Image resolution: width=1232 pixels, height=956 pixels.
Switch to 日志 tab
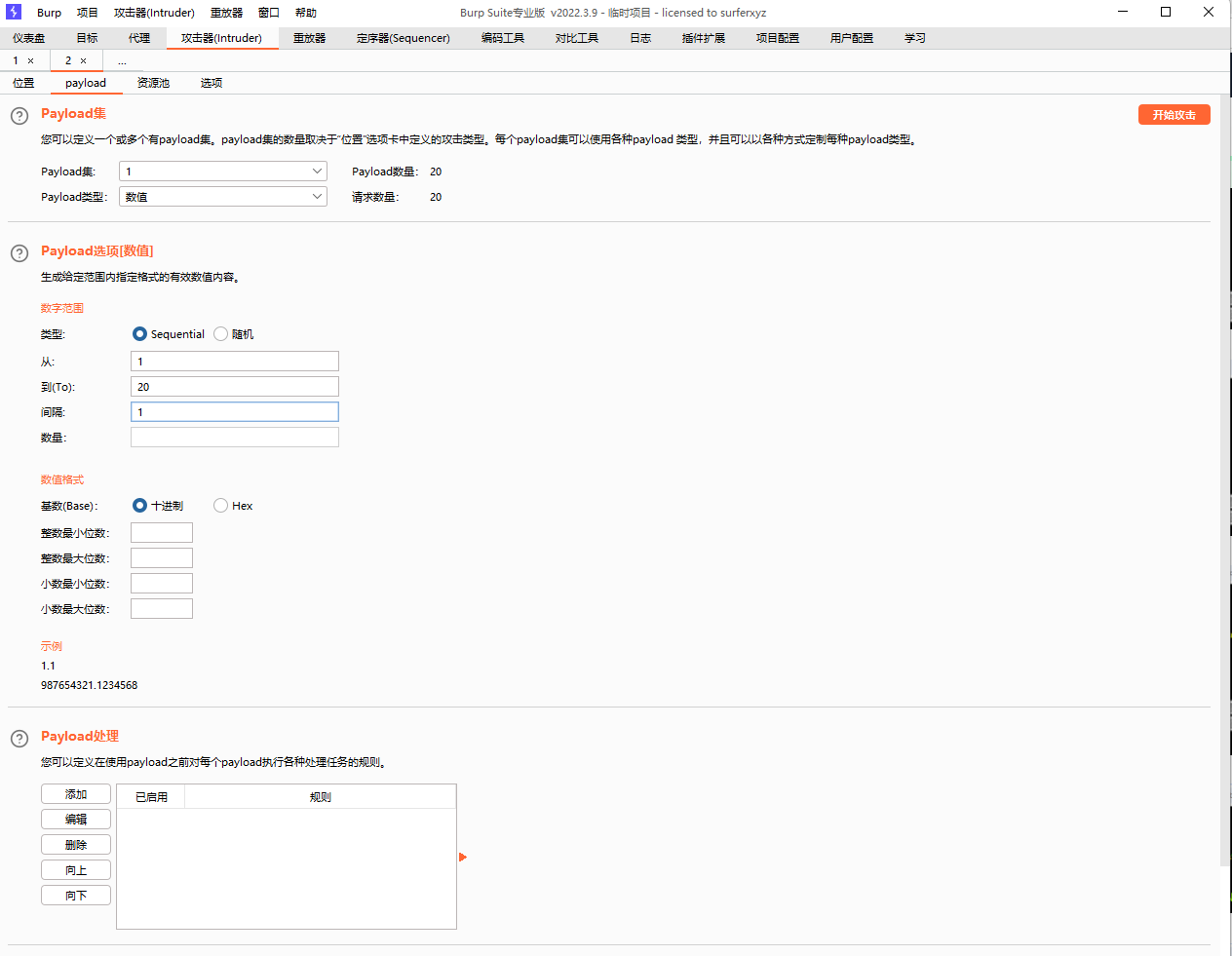[640, 38]
